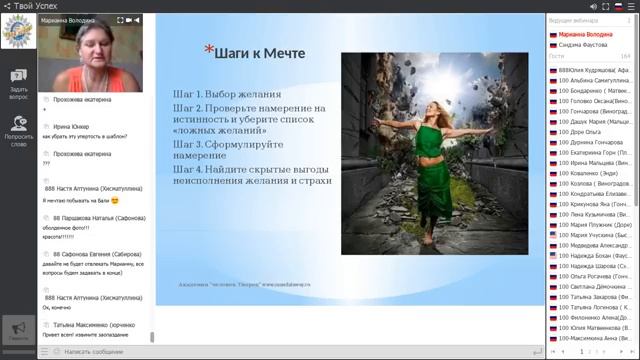The width and height of the screenshot is (640, 360).
Task: Open chat options menu left of message field
Action: pyautogui.click(x=44, y=351)
